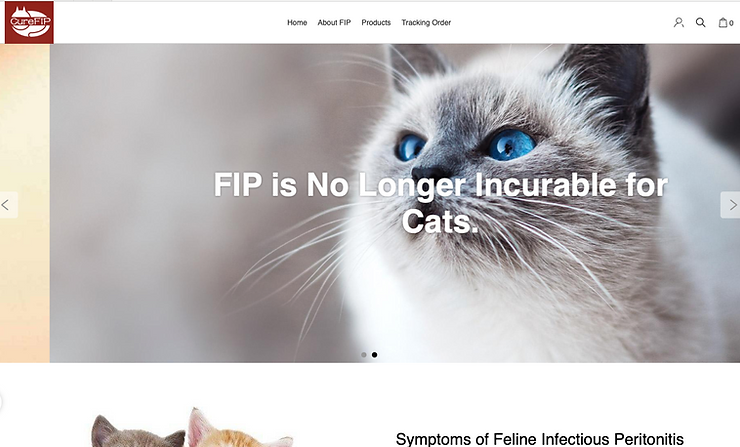The width and height of the screenshot is (740, 447).
Task: Click the blue-eyed cat banner image
Action: pos(395,203)
